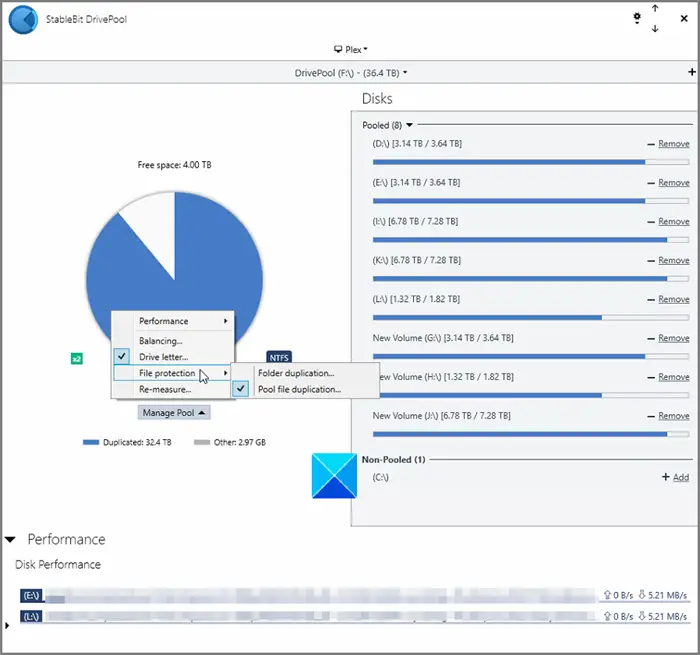Image resolution: width=700 pixels, height=655 pixels.
Task: Choose Re-measure... from the menu
Action: (x=174, y=389)
